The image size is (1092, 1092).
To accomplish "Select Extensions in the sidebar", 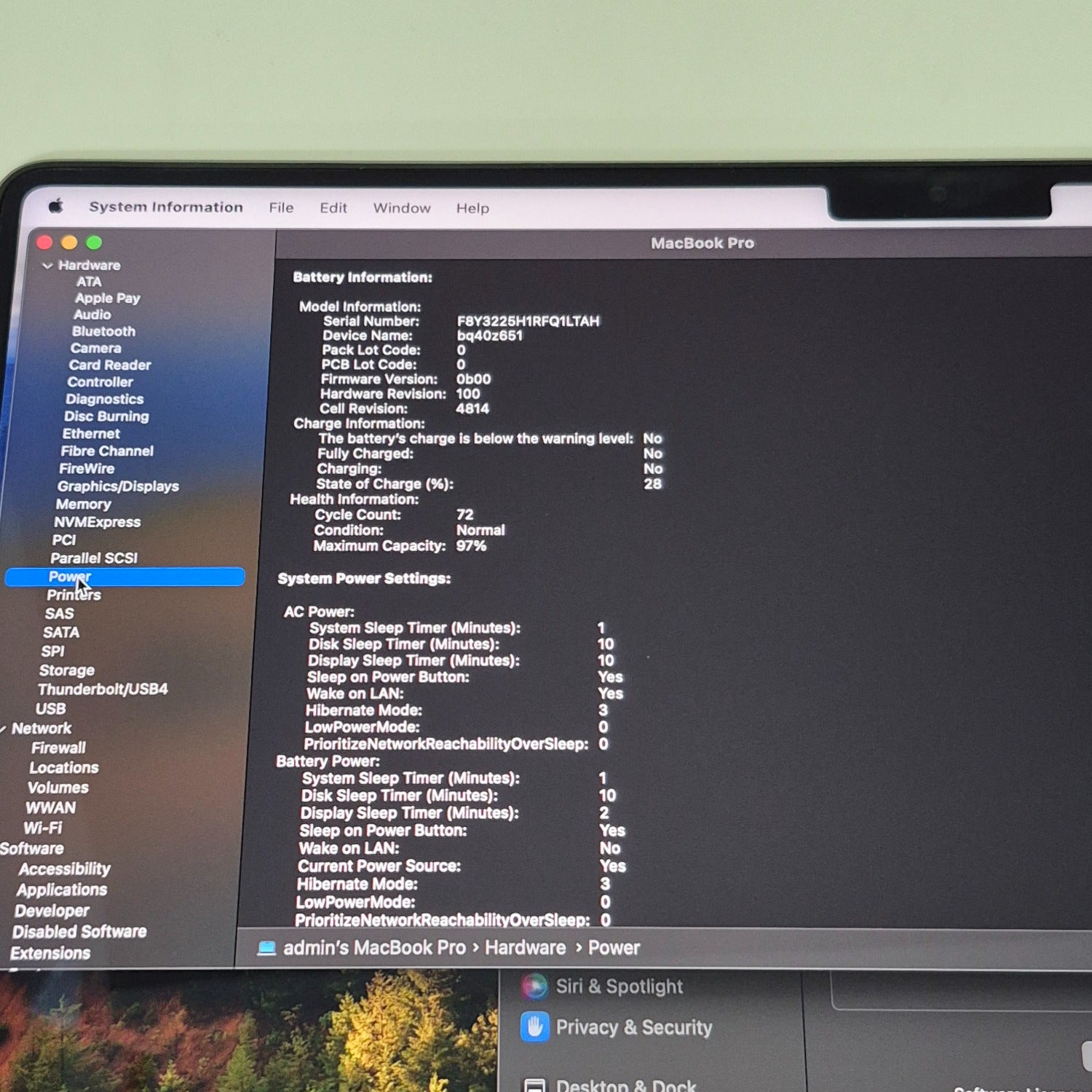I will pyautogui.click(x=50, y=953).
